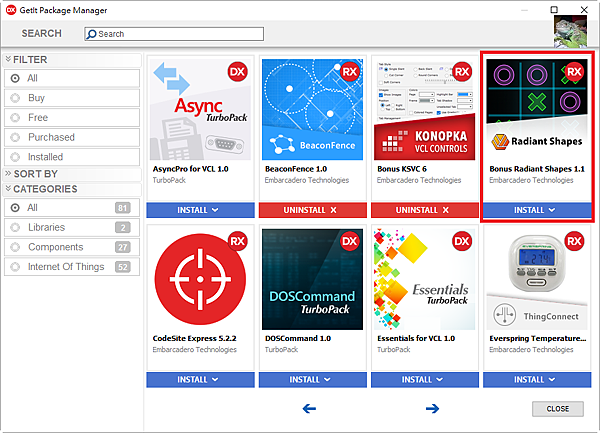
Task: Maximize the GetIt Package Manager window
Action: pos(554,10)
